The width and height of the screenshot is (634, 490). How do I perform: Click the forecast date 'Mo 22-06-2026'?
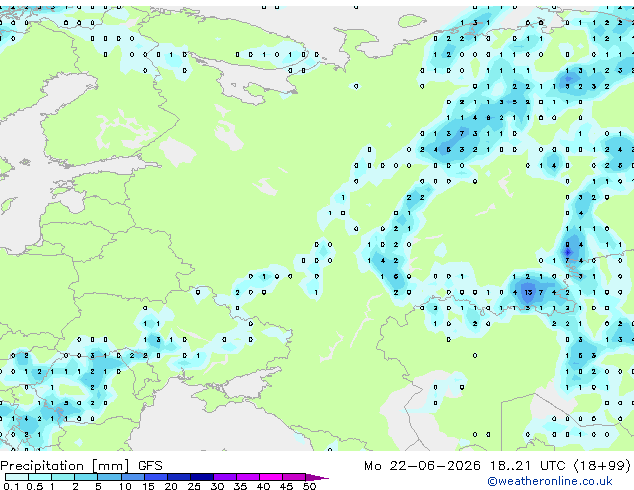pos(422,466)
